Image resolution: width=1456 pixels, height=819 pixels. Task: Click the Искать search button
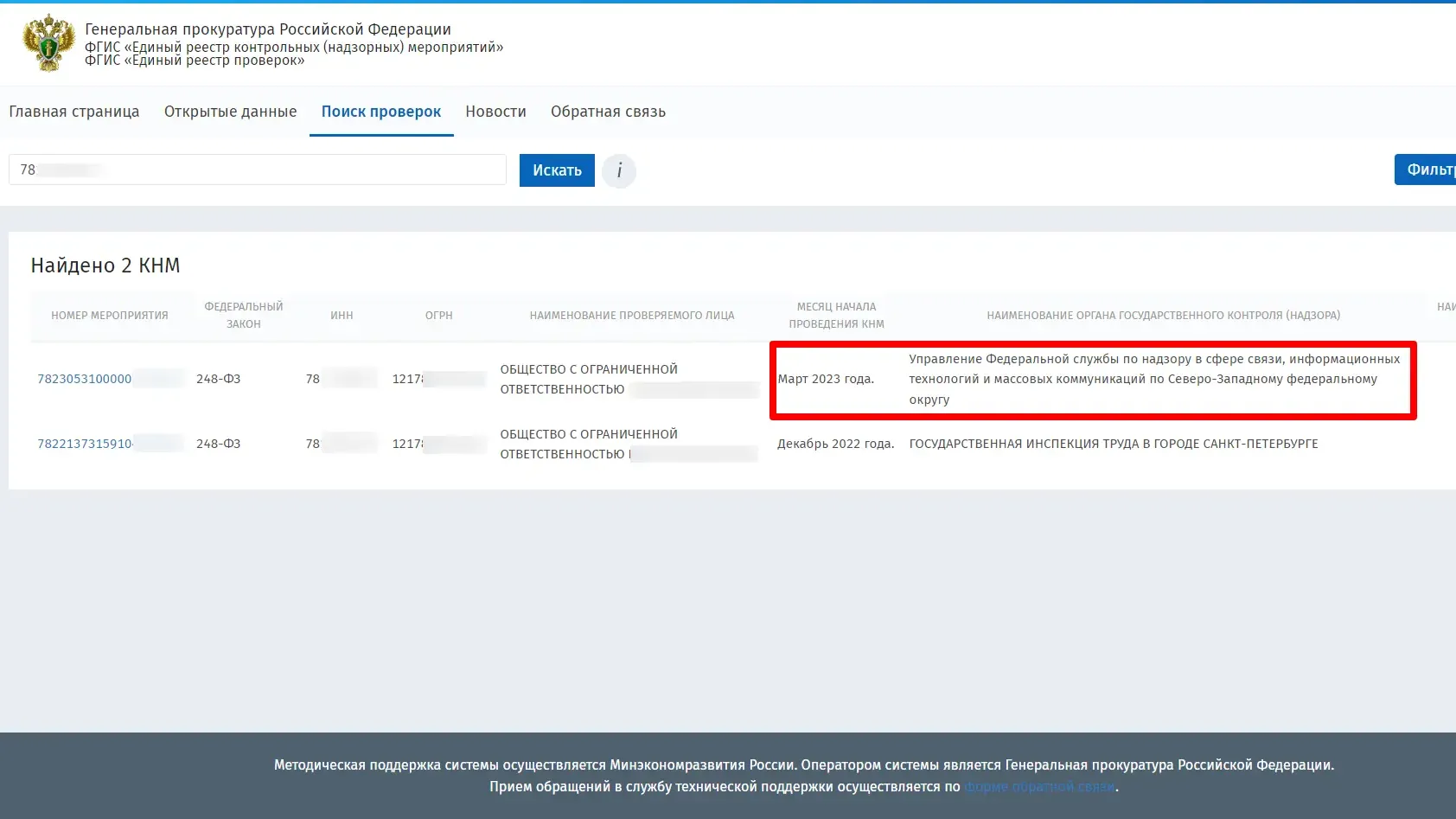(557, 170)
